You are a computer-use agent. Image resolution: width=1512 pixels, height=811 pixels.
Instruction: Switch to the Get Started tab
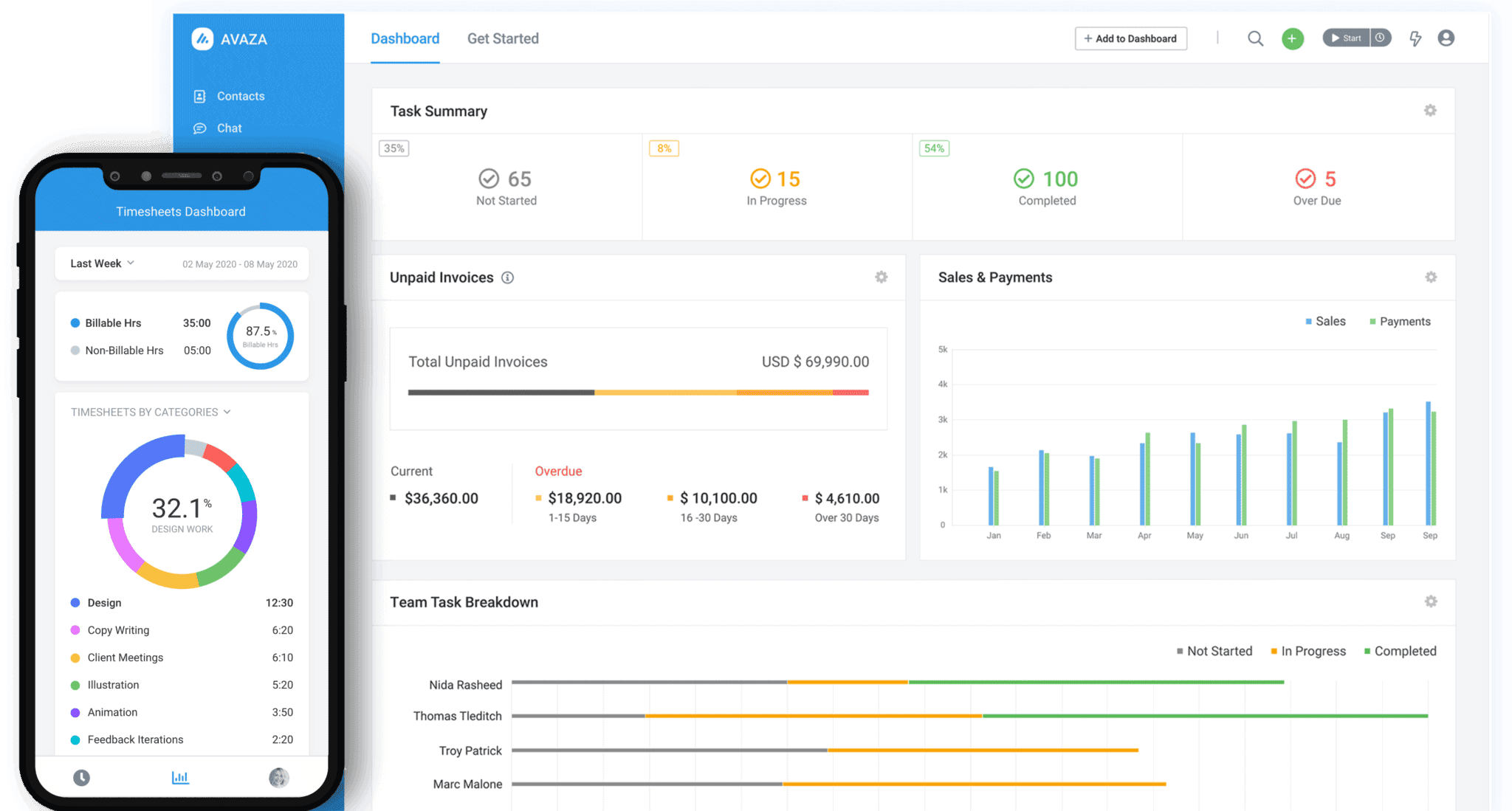click(x=503, y=38)
